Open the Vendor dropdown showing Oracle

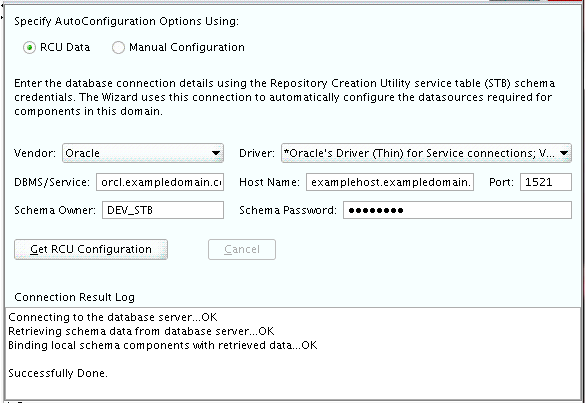coord(143,153)
